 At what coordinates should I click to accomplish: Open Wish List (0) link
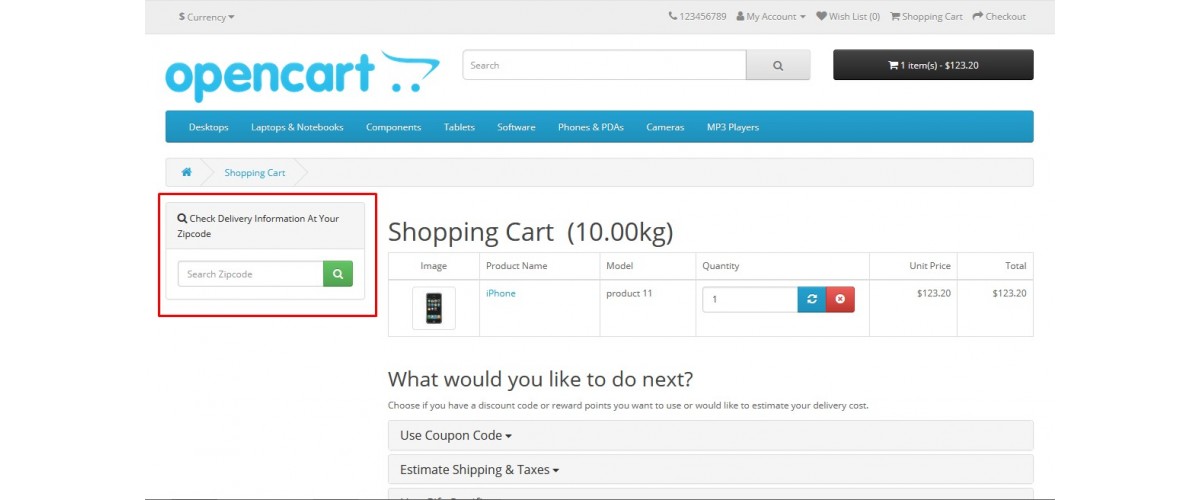(848, 17)
